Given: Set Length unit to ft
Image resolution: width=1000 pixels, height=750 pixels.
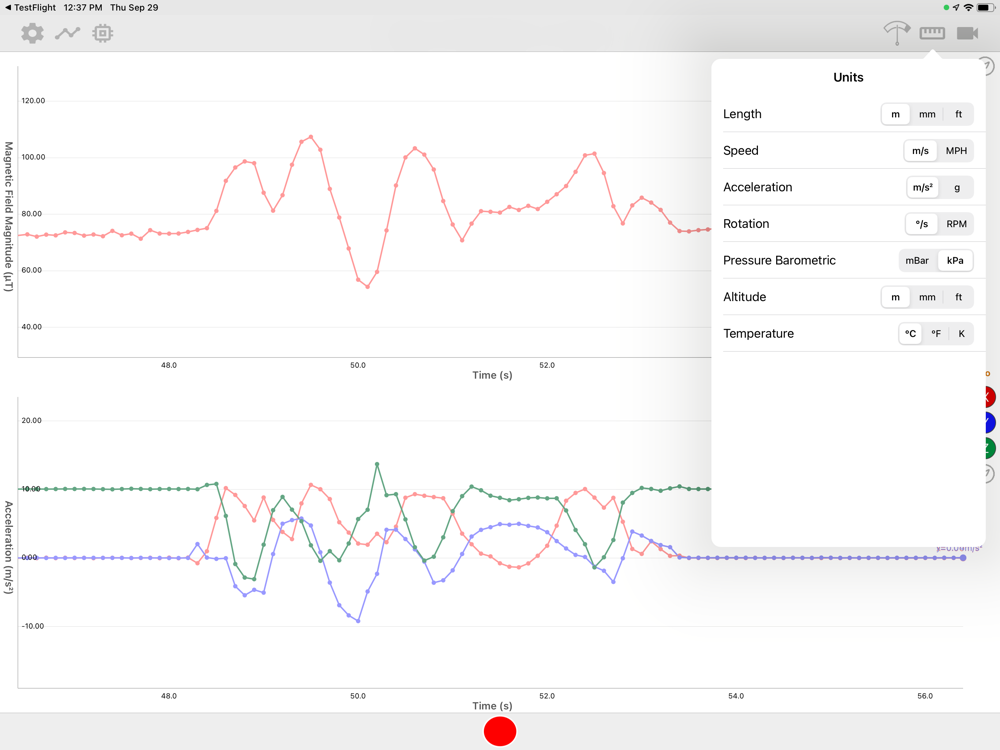Looking at the screenshot, I should pyautogui.click(x=959, y=114).
